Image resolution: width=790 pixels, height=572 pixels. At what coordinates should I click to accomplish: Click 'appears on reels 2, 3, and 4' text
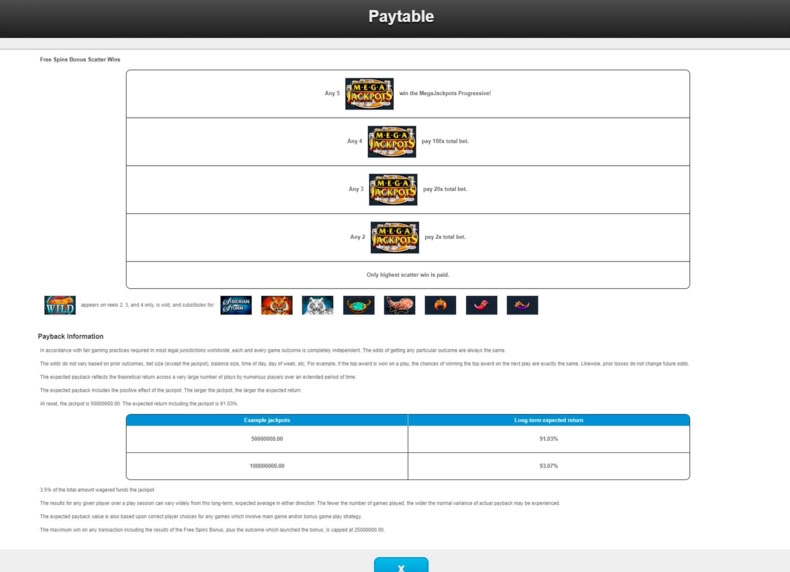coord(148,305)
